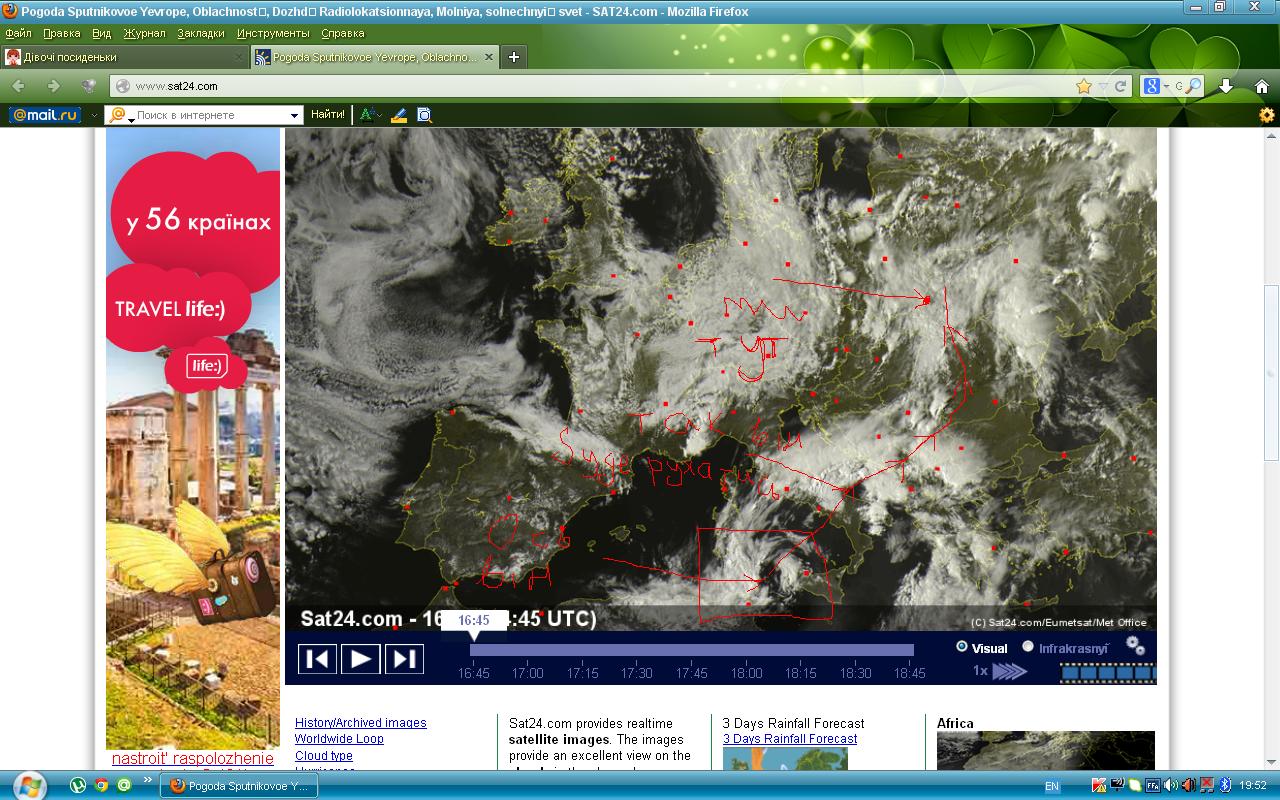
Task: Skip to last frame of satellite loop
Action: tap(404, 659)
